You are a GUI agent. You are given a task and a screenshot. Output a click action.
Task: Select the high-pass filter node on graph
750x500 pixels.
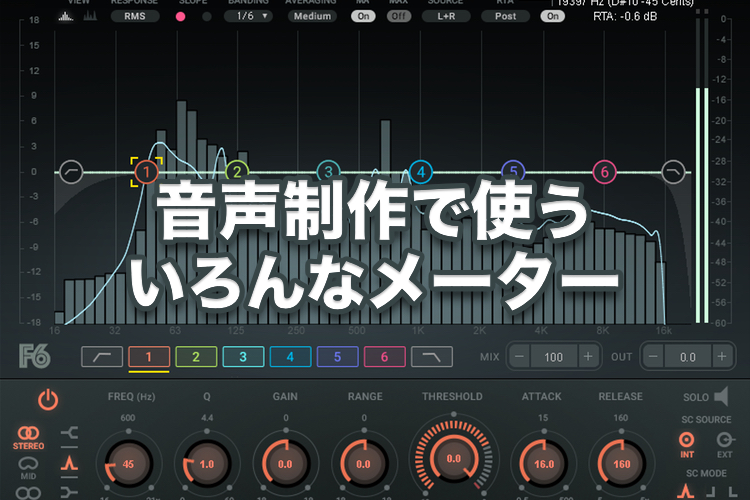pos(71,172)
